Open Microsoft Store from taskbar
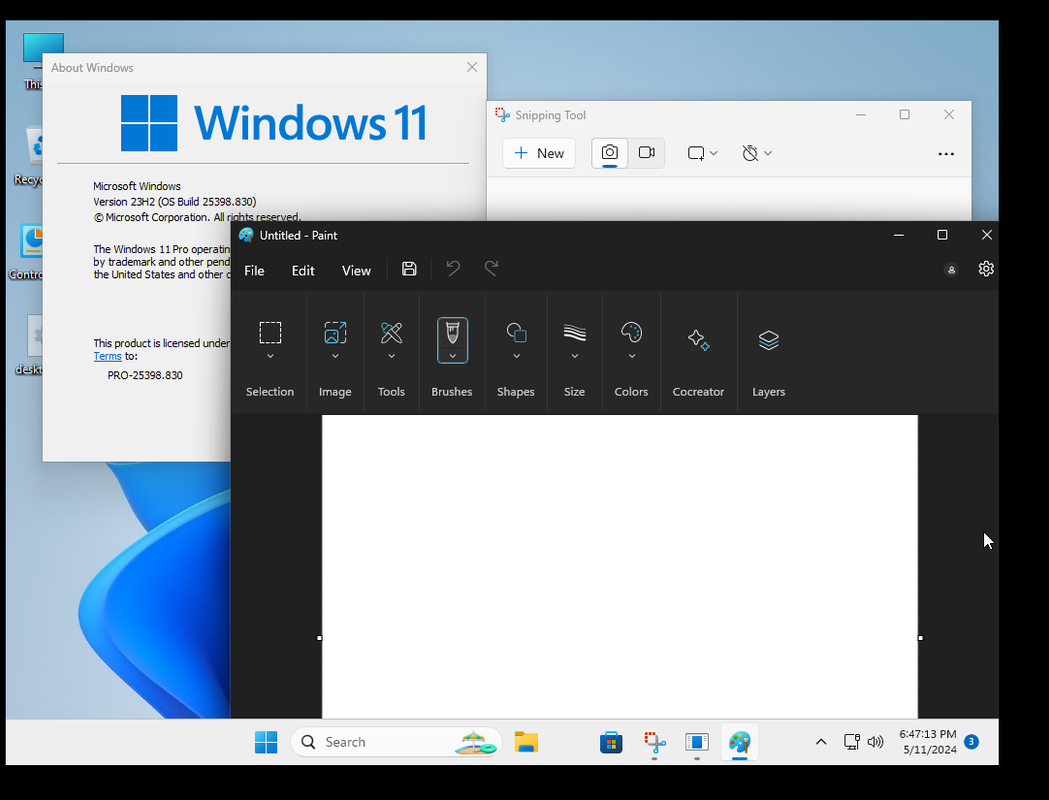This screenshot has width=1049, height=800. (x=611, y=742)
